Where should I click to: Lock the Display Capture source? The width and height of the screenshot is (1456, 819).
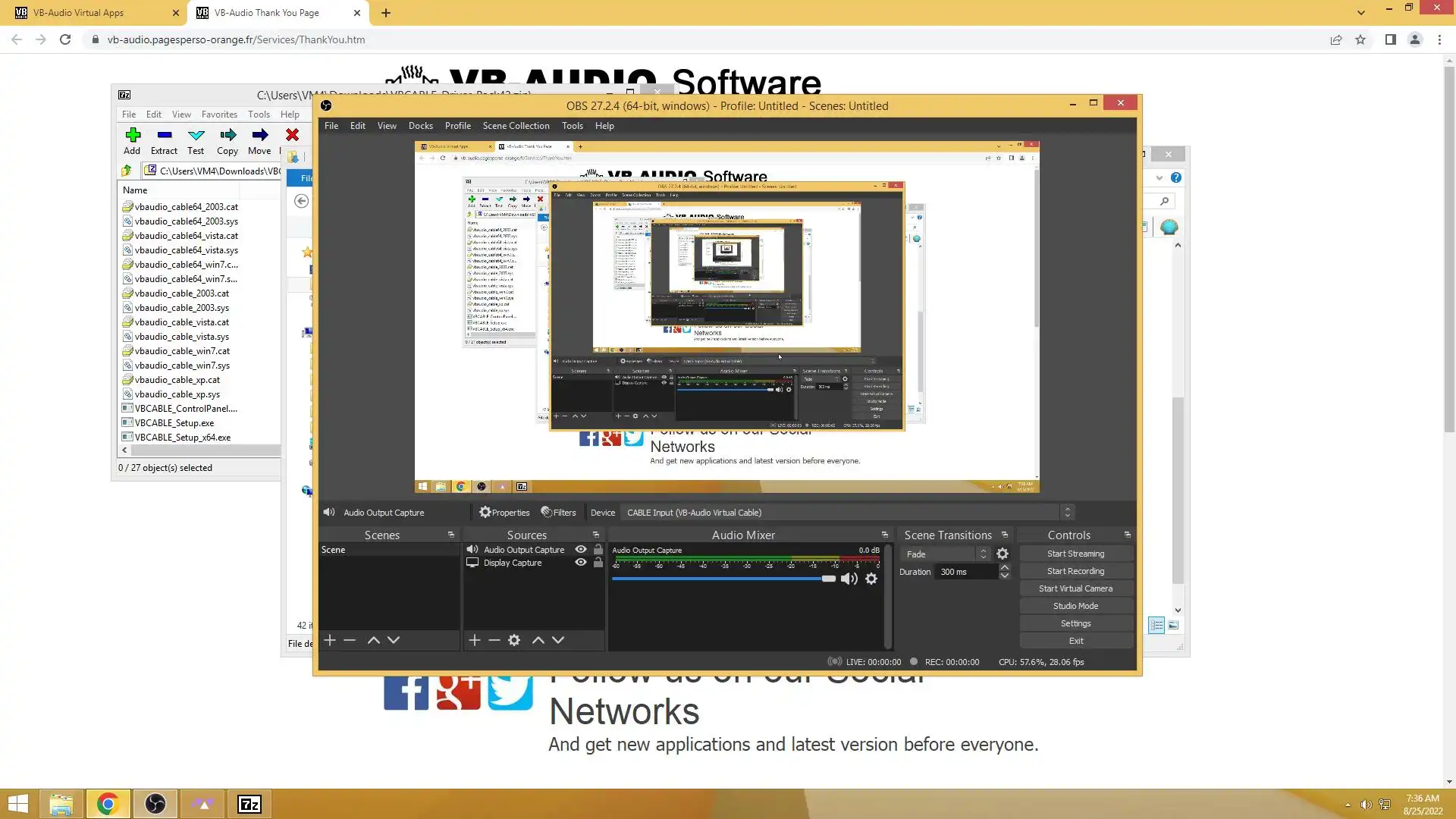click(x=598, y=563)
